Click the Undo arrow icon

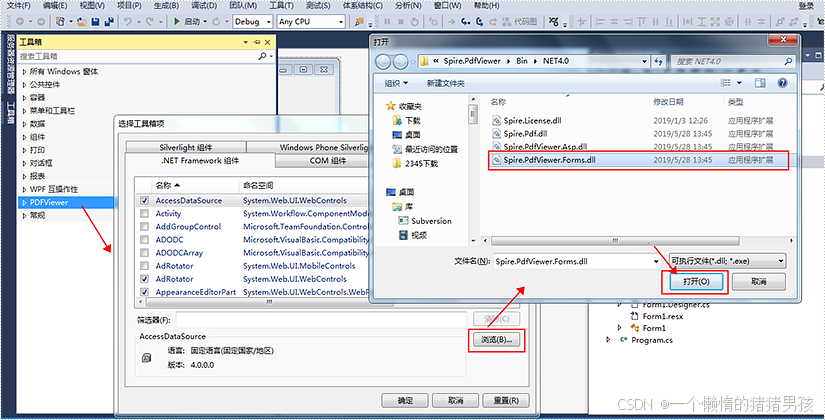[128, 22]
